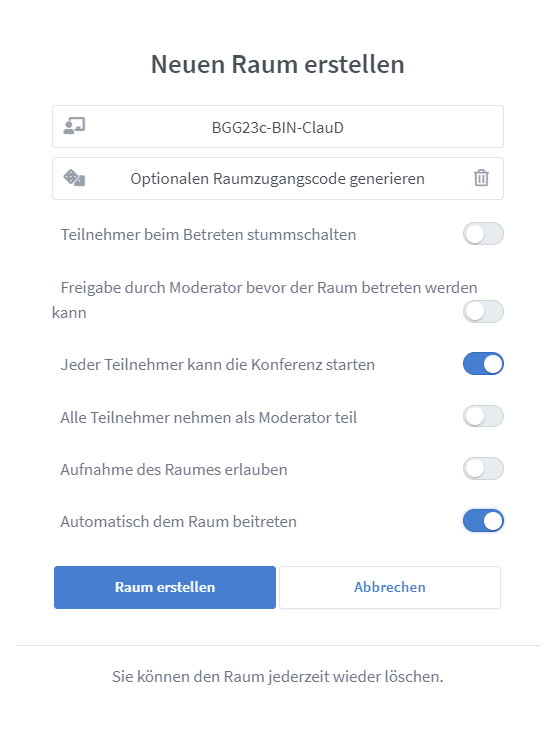The width and height of the screenshot is (556, 739).
Task: Click label 'Aufnahme des Raumes erlauben'
Action: click(174, 470)
